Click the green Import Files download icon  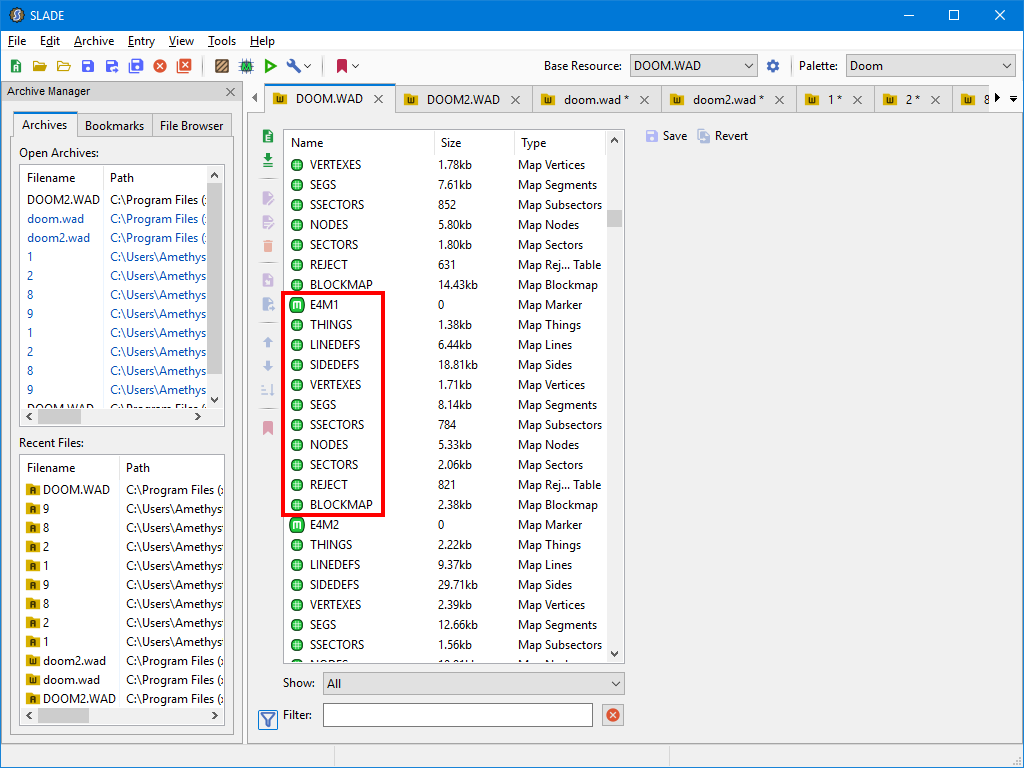[x=268, y=160]
